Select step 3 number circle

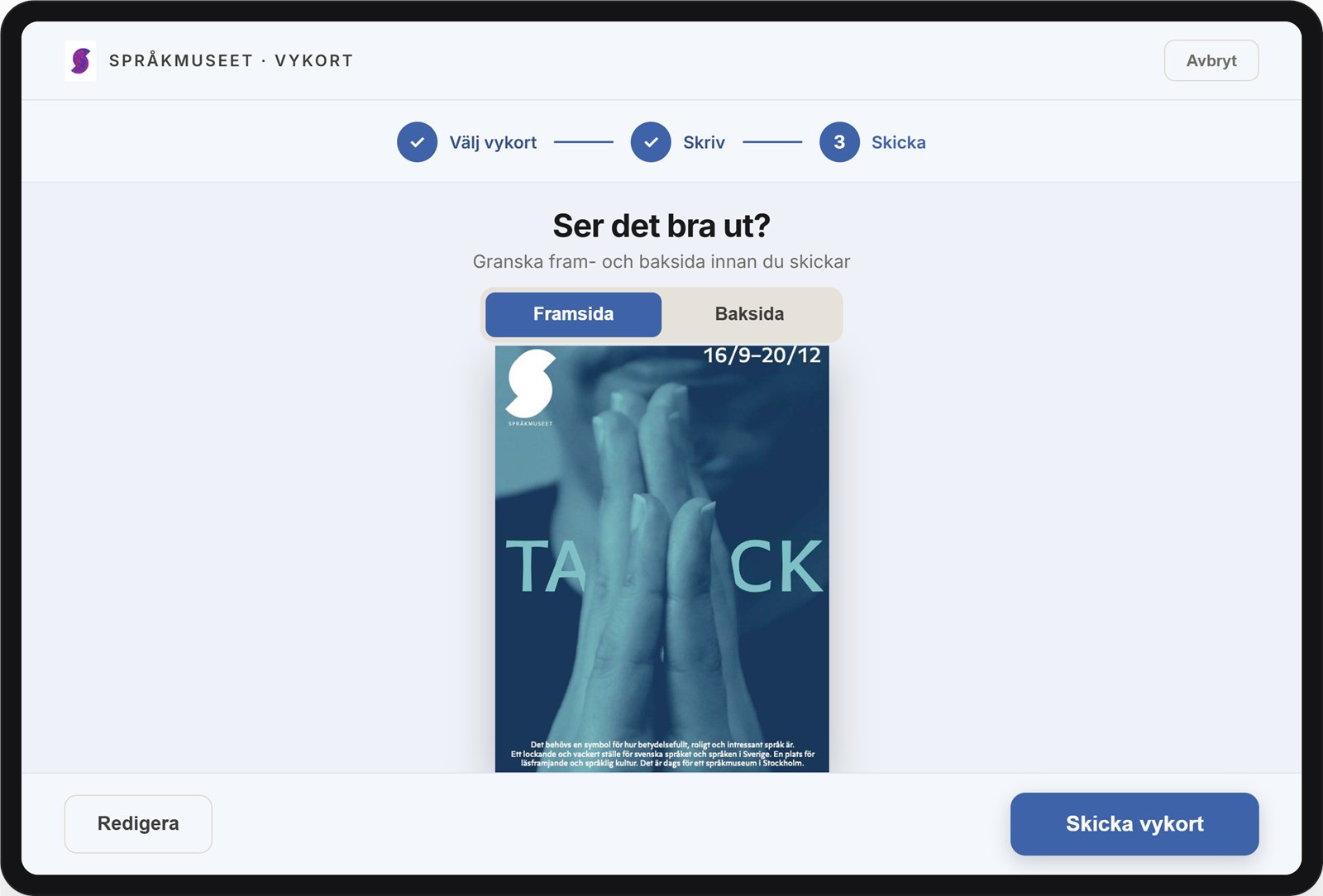click(x=839, y=142)
